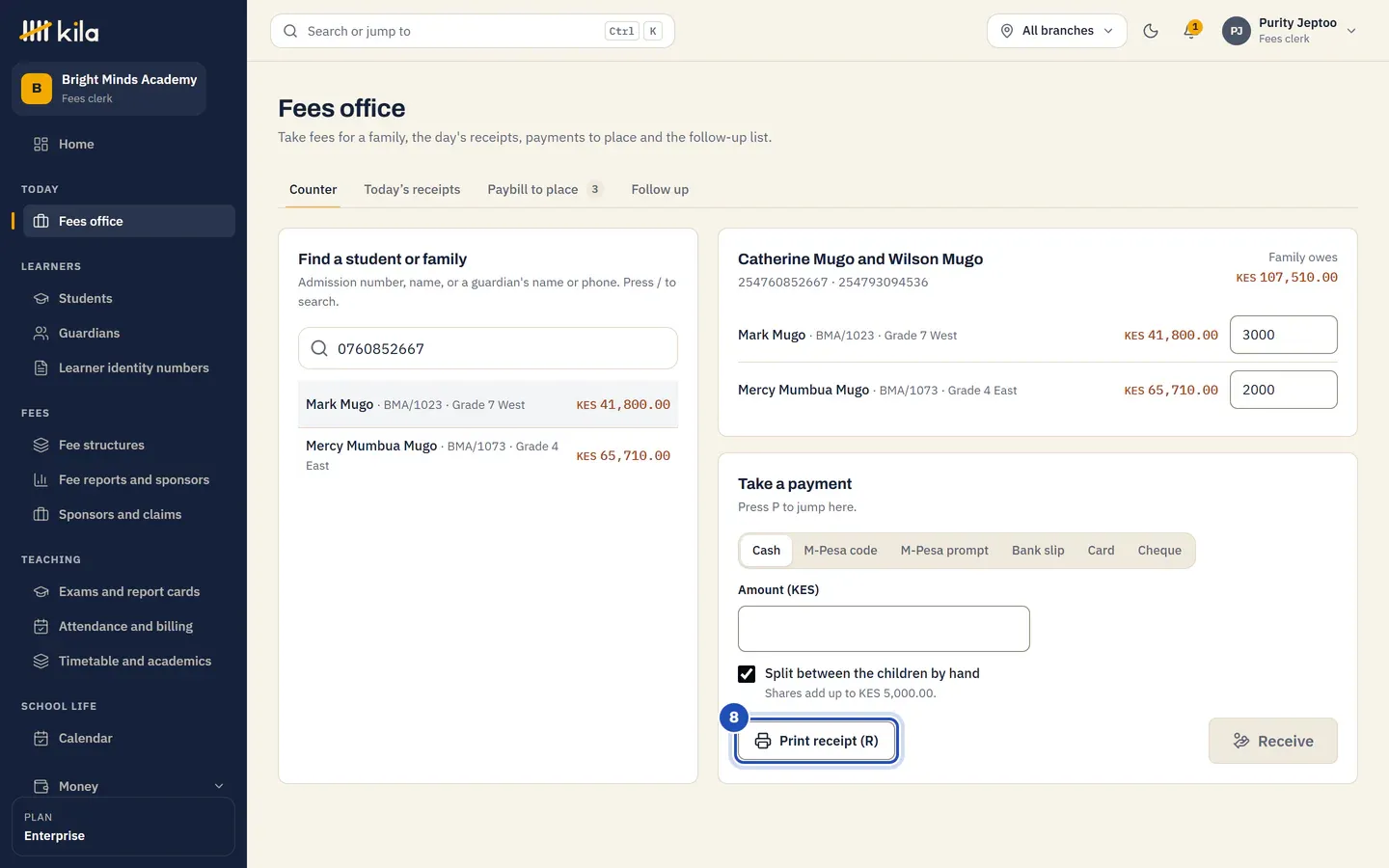Open the notifications bell
The width and height of the screenshot is (1389, 868).
click(x=1191, y=31)
